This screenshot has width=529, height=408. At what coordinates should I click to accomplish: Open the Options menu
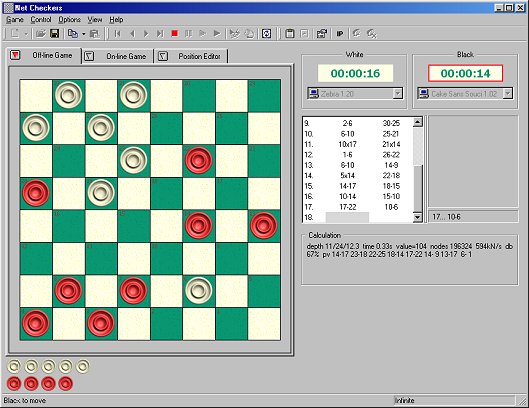pyautogui.click(x=69, y=20)
